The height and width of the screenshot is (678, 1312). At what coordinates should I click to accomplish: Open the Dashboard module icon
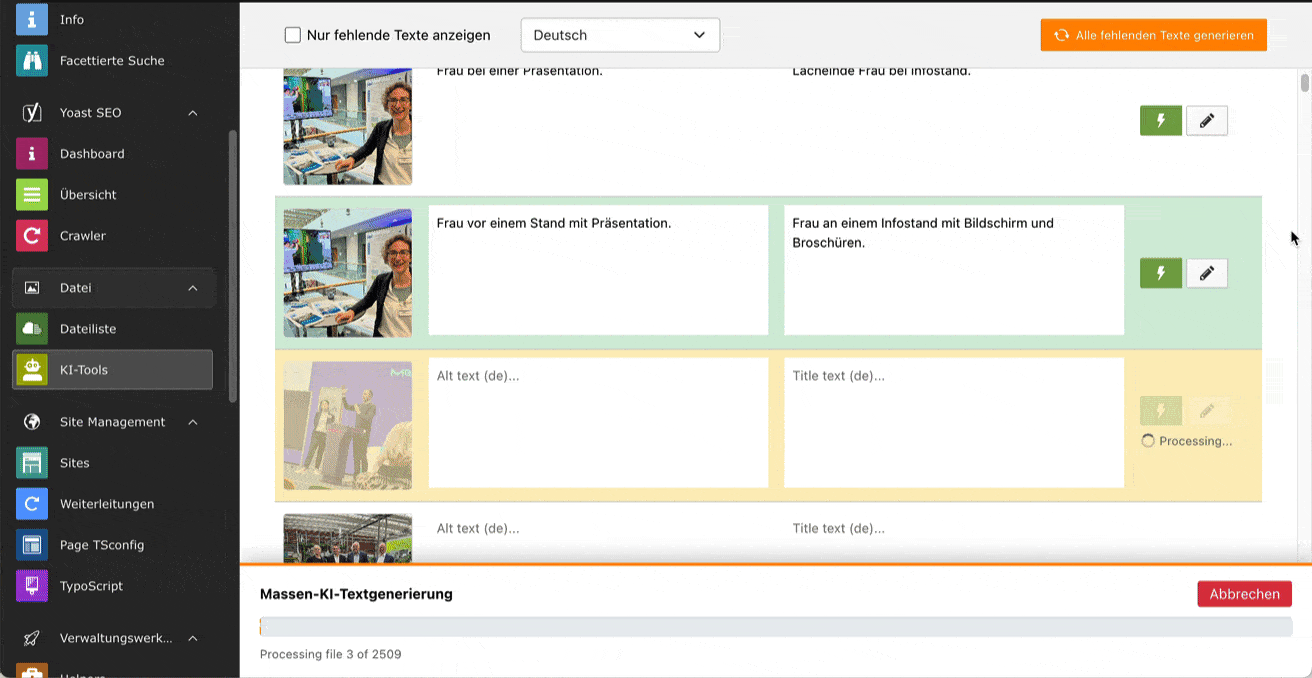pyautogui.click(x=31, y=153)
